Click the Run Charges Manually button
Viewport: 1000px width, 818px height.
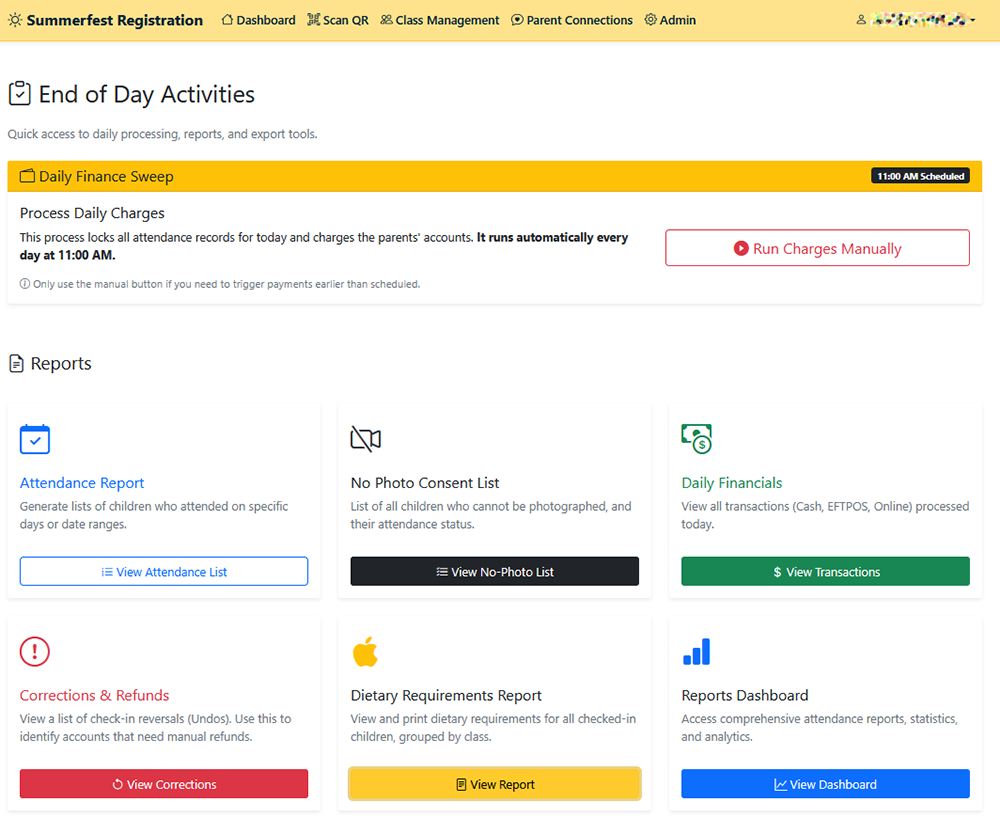pyautogui.click(x=817, y=248)
